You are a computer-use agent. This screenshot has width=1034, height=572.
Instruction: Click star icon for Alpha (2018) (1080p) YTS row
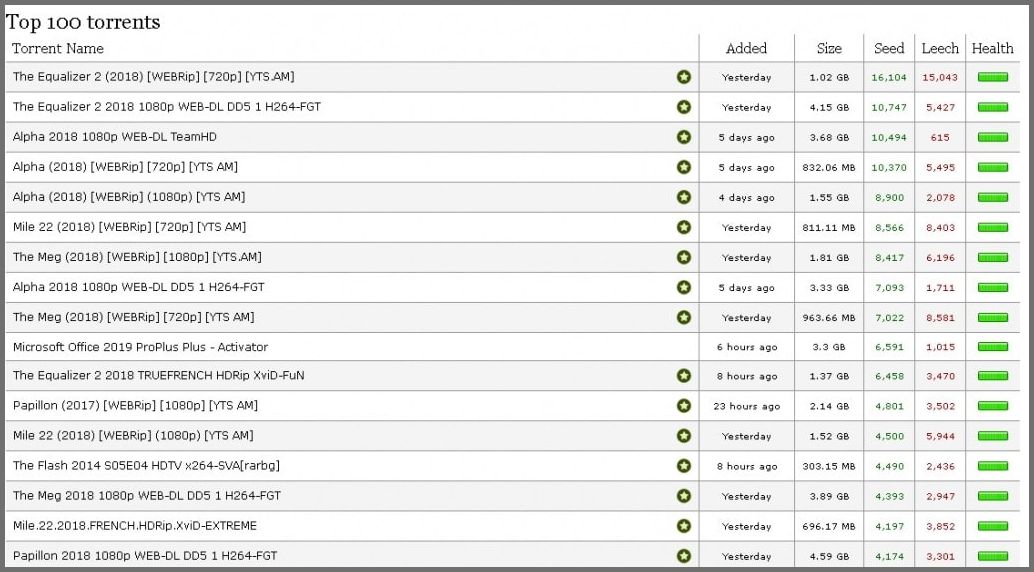[x=684, y=197]
